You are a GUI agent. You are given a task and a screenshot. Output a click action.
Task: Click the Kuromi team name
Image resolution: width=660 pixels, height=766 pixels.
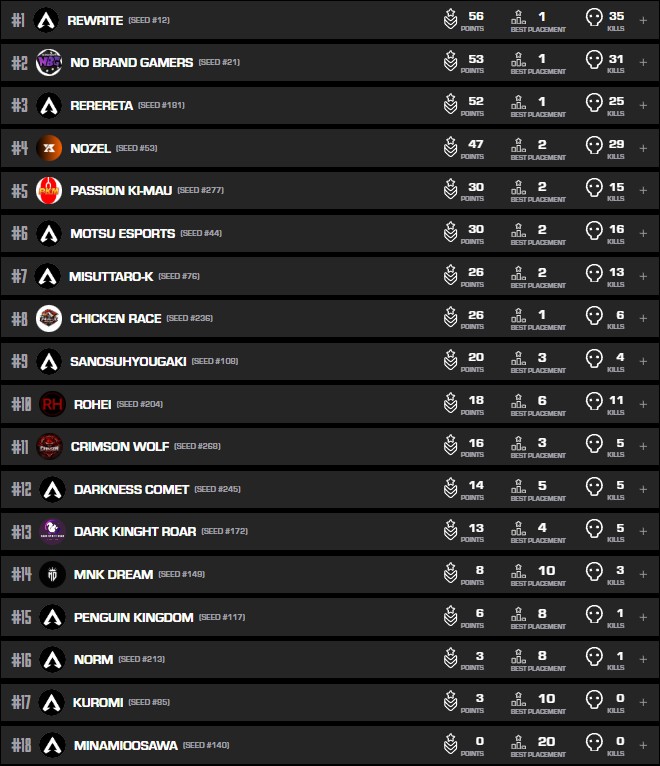point(98,702)
